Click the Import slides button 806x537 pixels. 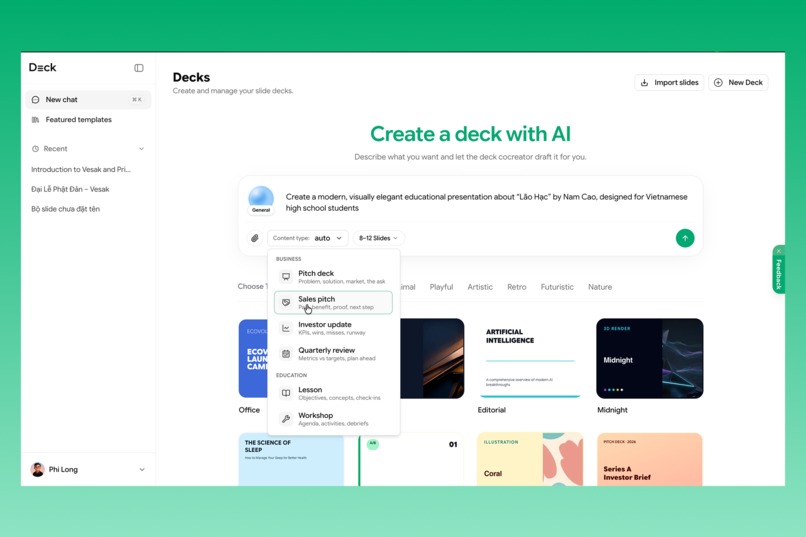pyautogui.click(x=669, y=83)
